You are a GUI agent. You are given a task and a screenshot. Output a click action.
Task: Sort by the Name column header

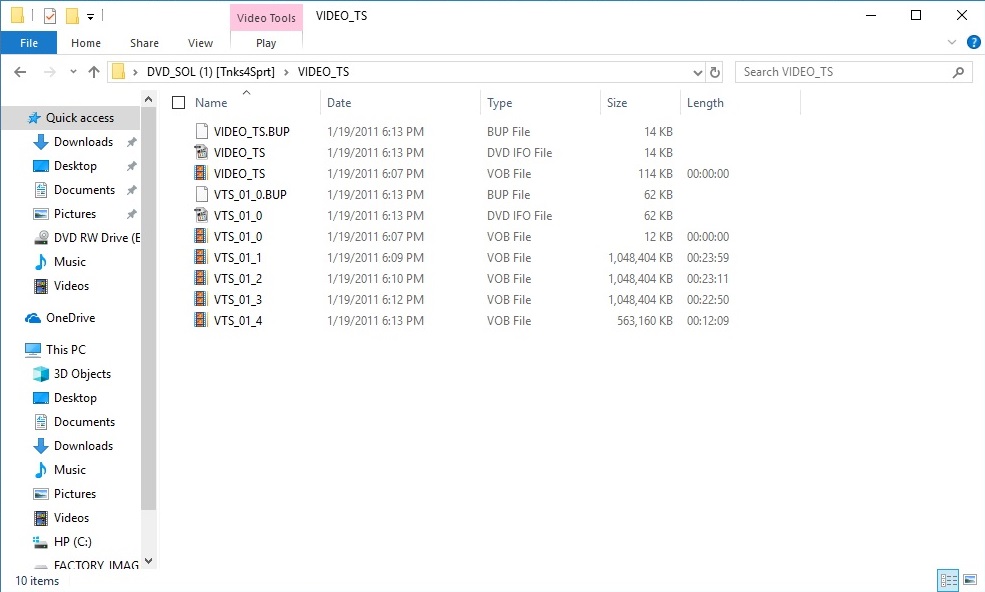pyautogui.click(x=211, y=103)
